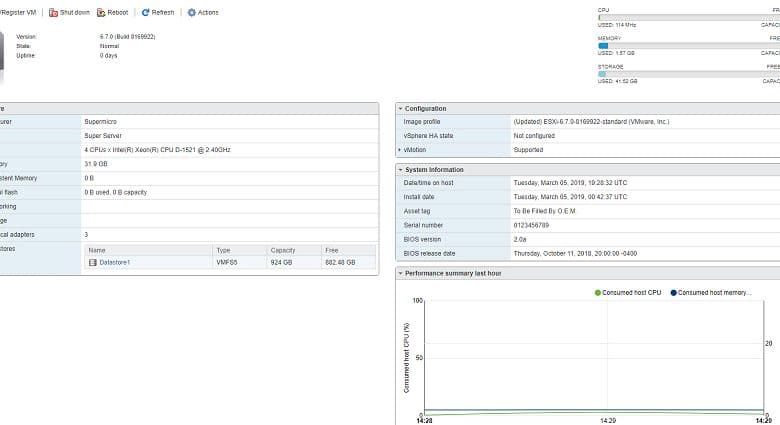Viewport: 780px width, 425px height.
Task: Click the Refresh arrow icon
Action: tap(145, 12)
